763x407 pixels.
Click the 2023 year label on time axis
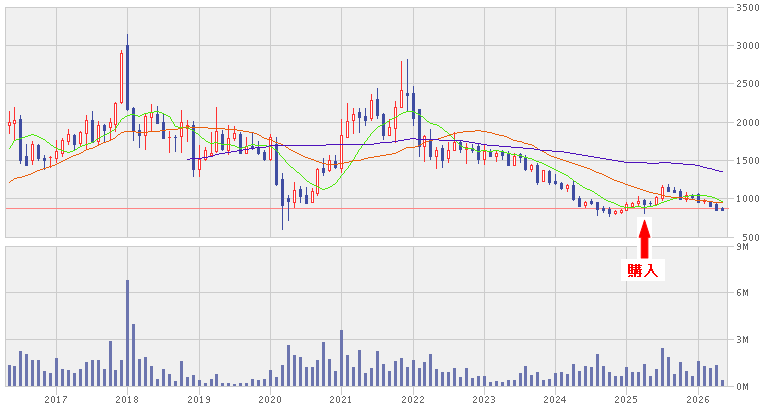(484, 400)
